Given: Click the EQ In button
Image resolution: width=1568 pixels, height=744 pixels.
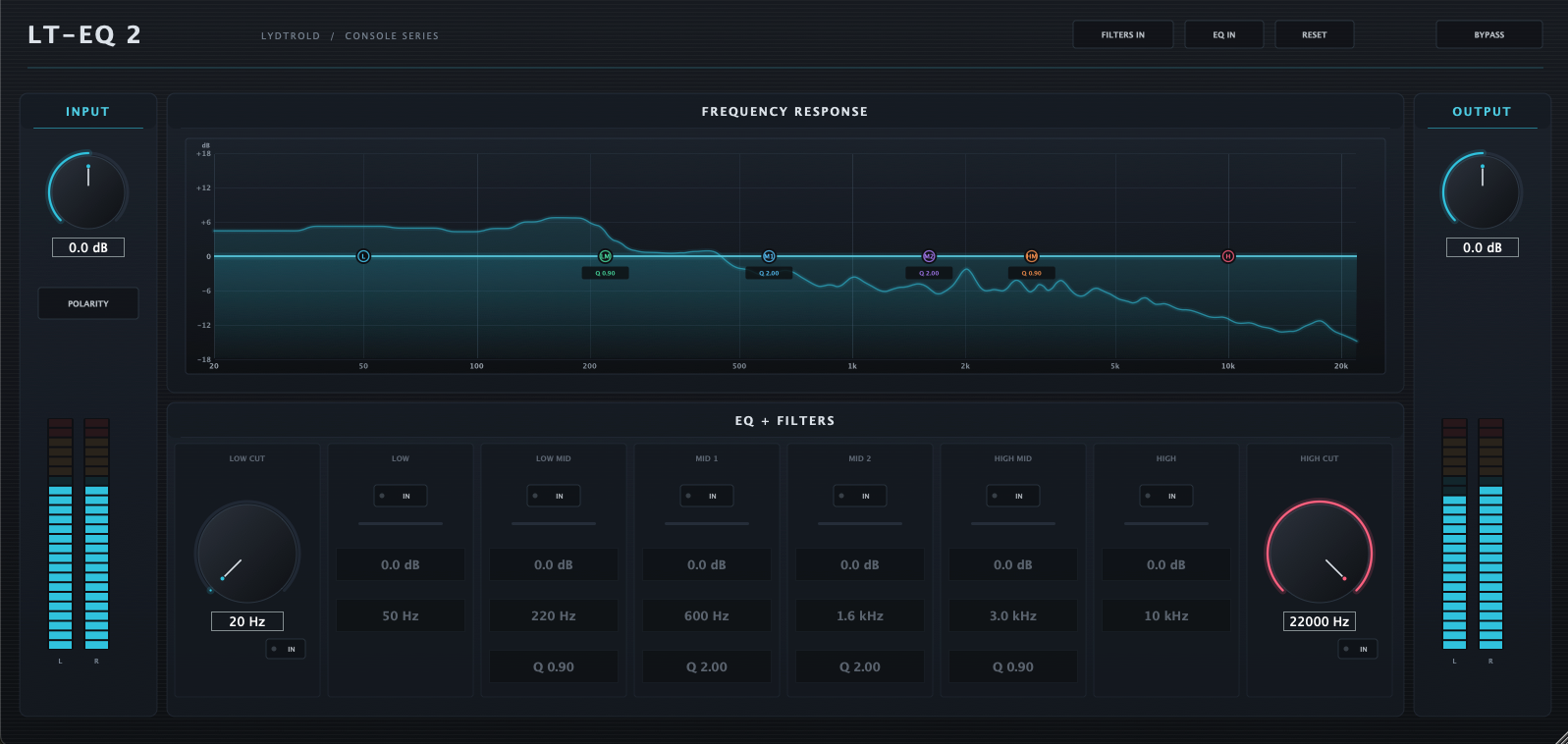Looking at the screenshot, I should pyautogui.click(x=1224, y=34).
